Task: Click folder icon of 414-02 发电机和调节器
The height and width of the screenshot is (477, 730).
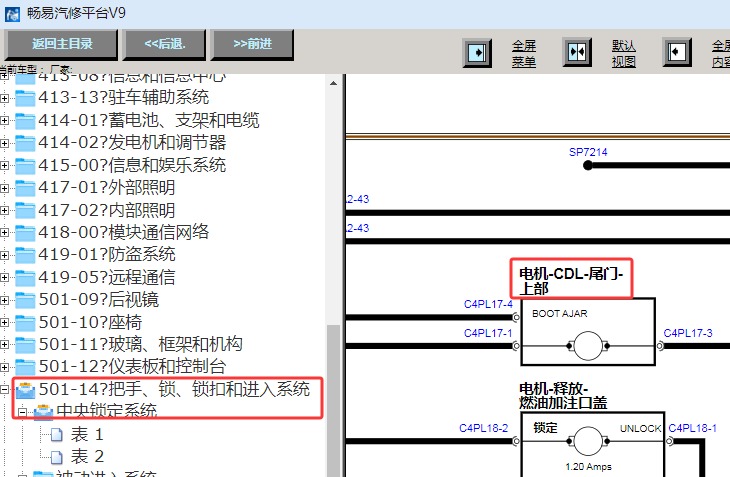Action: [25, 143]
